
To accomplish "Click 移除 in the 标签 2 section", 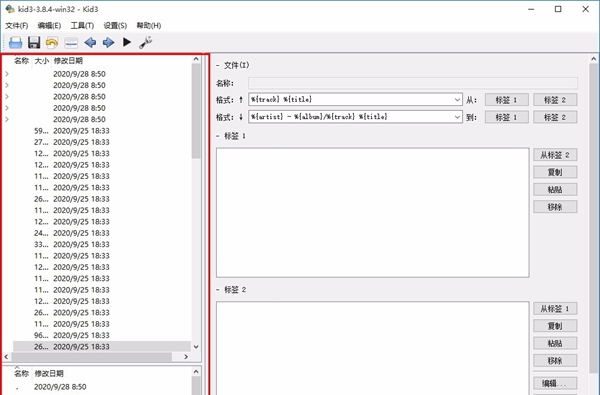I will (555, 361).
